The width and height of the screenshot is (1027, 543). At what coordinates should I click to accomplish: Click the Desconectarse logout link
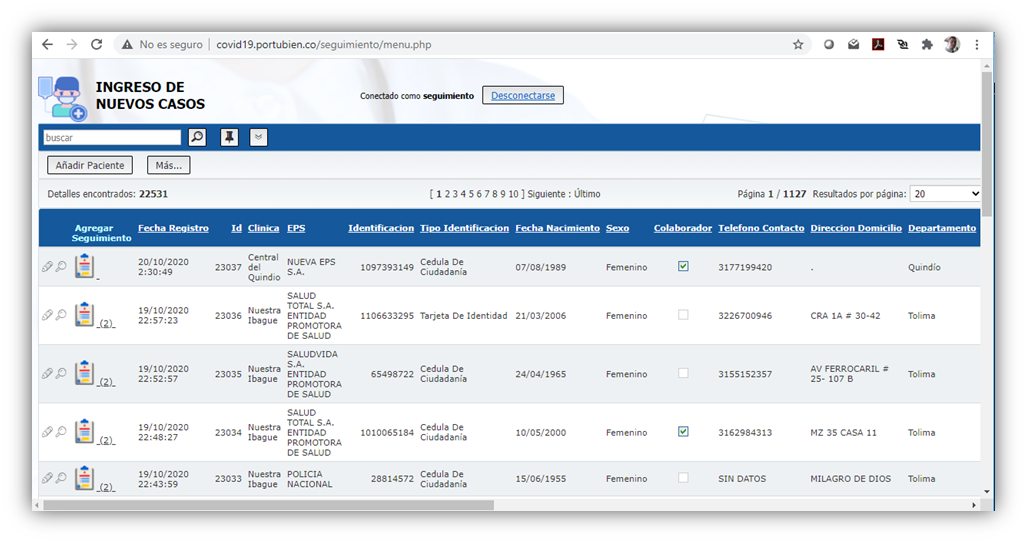(523, 96)
